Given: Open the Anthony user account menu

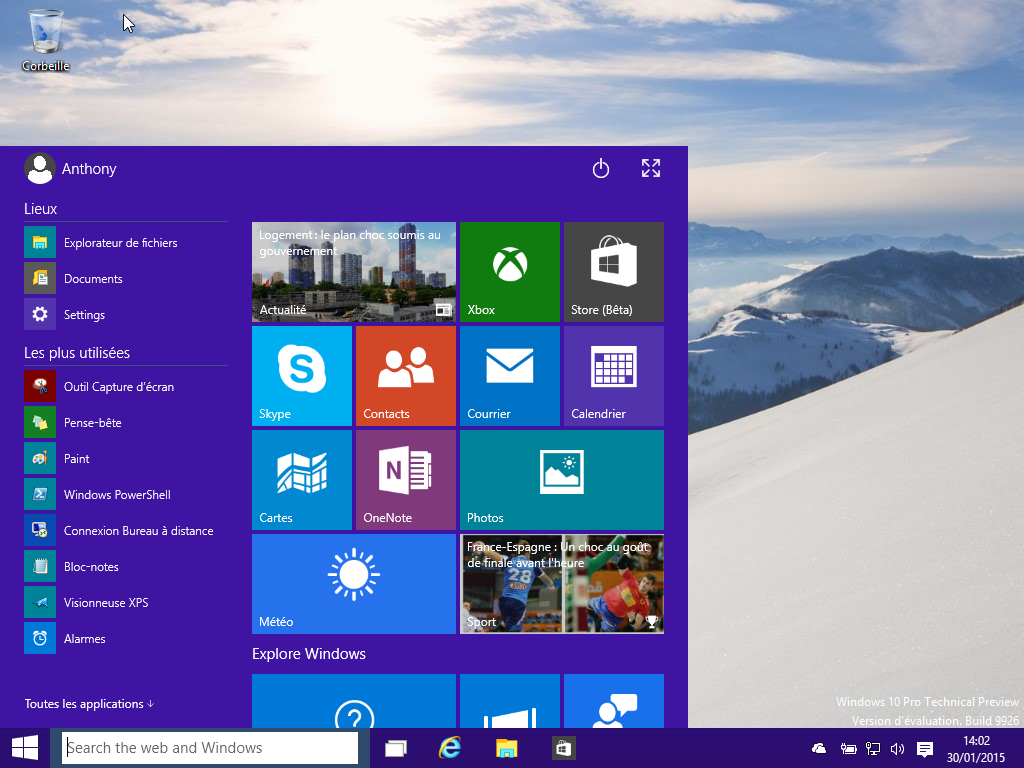Looking at the screenshot, I should [x=70, y=169].
